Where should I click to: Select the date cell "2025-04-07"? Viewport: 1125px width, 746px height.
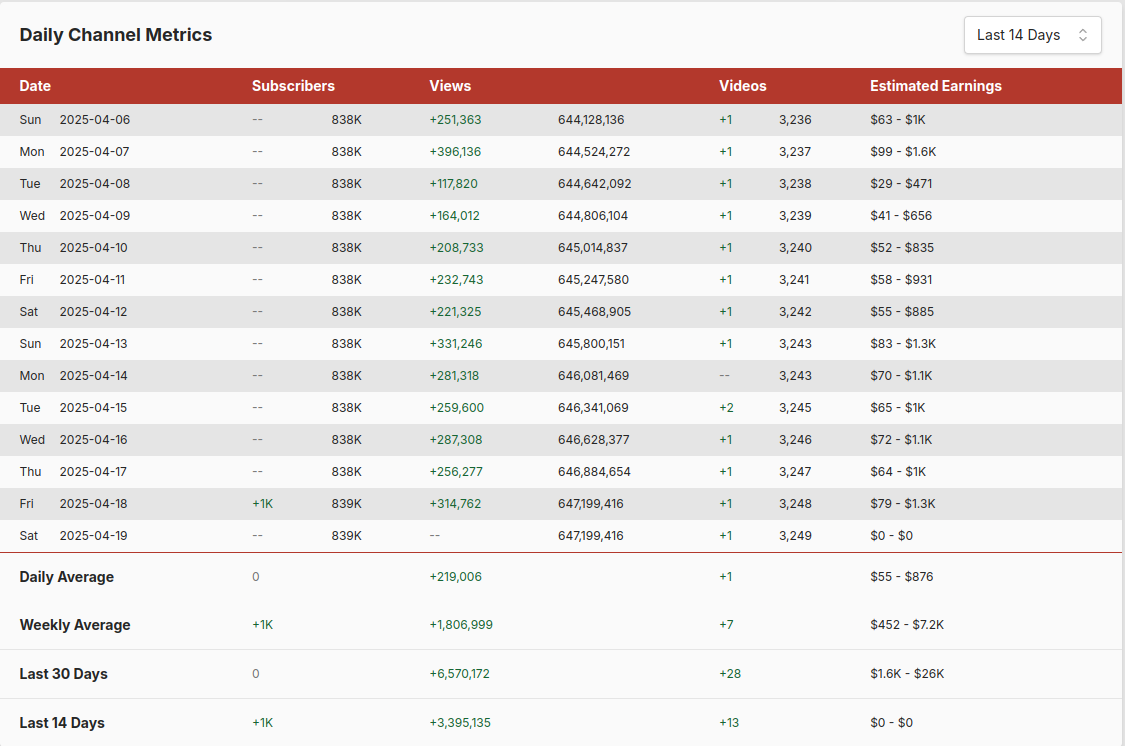click(95, 152)
